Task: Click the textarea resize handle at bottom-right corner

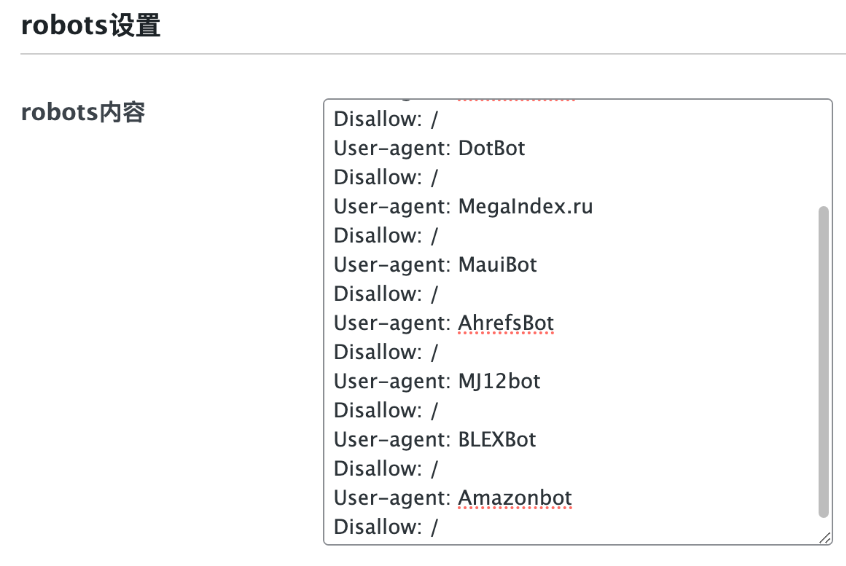Action: tap(824, 538)
